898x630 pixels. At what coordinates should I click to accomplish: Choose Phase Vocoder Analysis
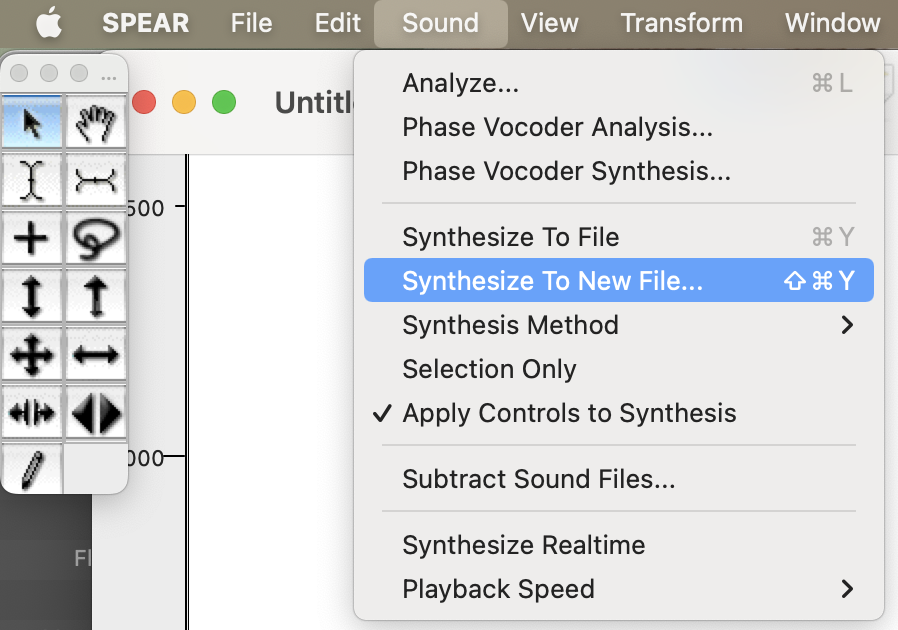coord(557,127)
